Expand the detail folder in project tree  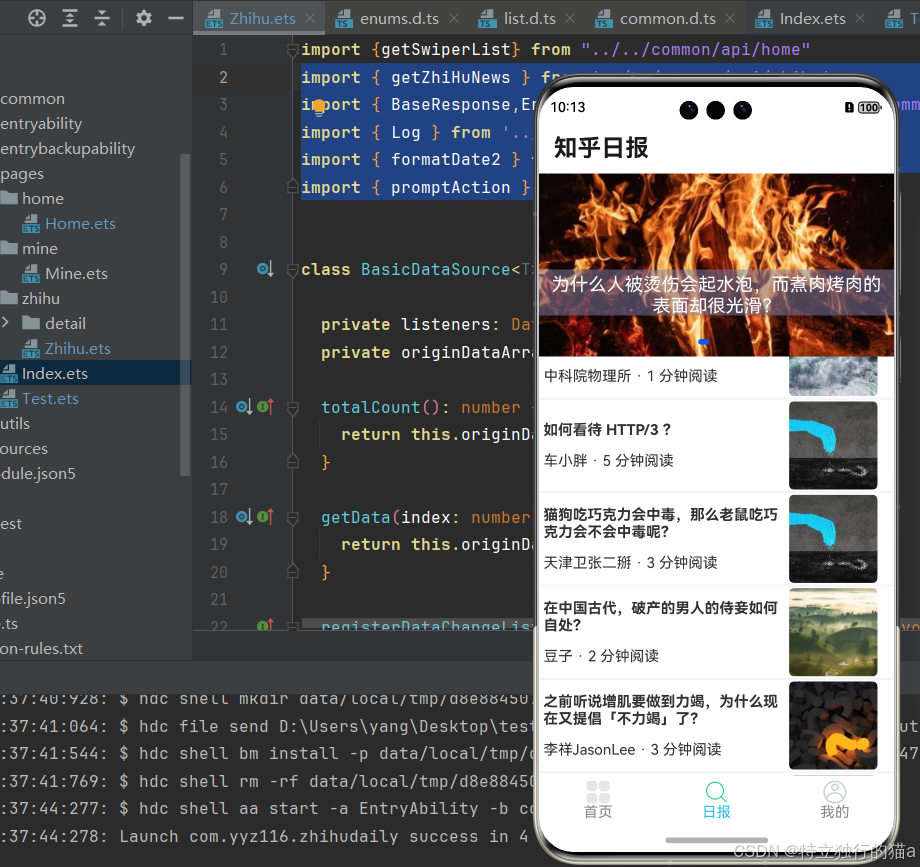tap(5, 323)
